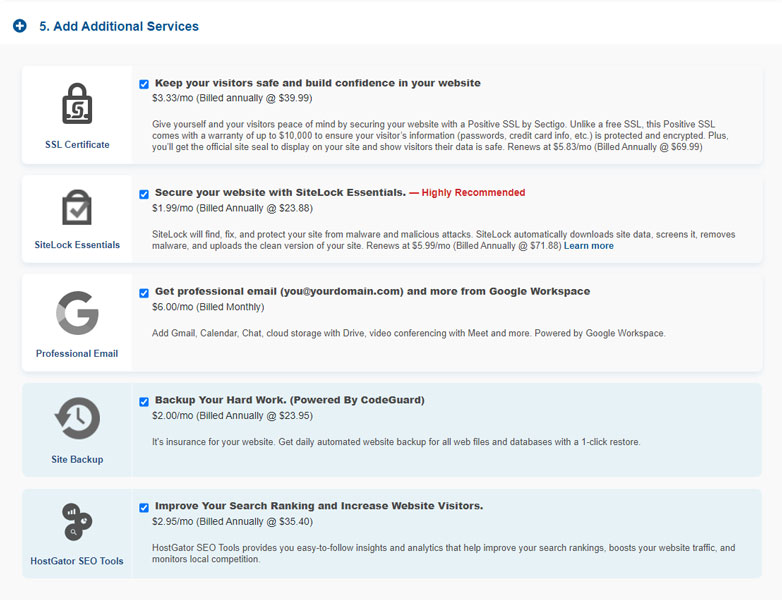This screenshot has width=782, height=600.
Task: Click the $3.33/mo SSL price line
Action: tap(232, 98)
